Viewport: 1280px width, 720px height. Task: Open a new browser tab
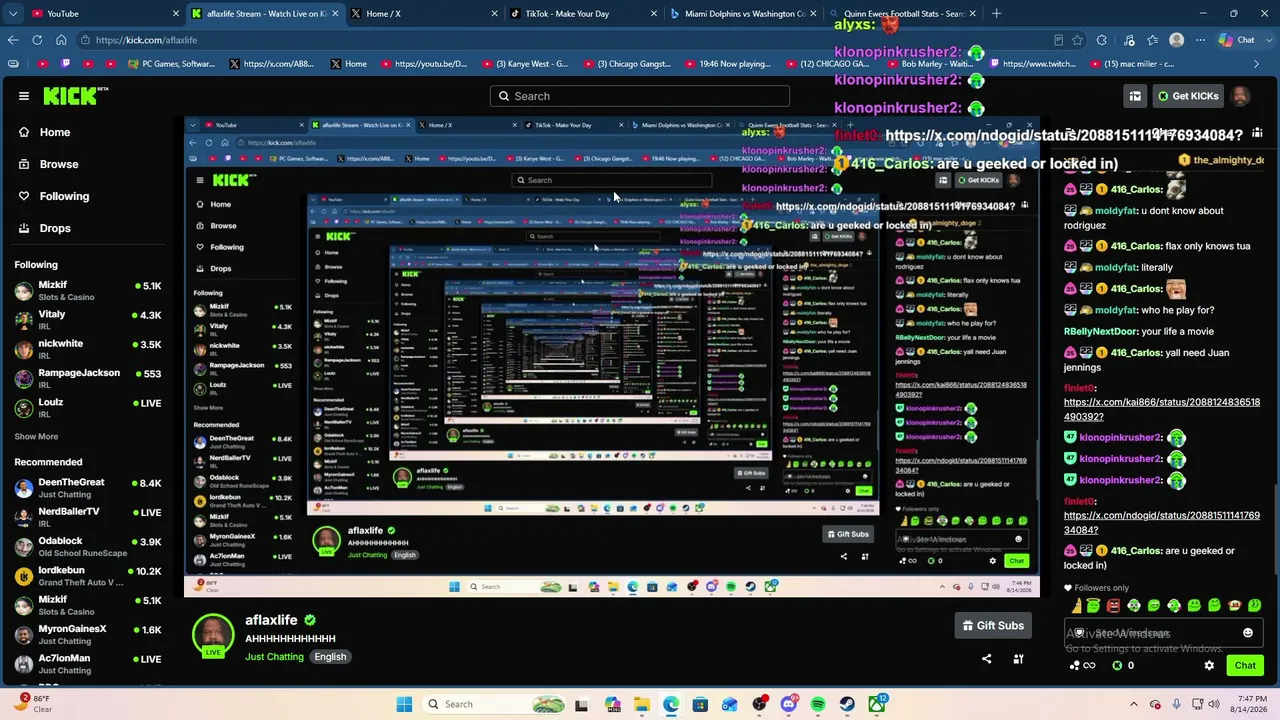(x=996, y=14)
